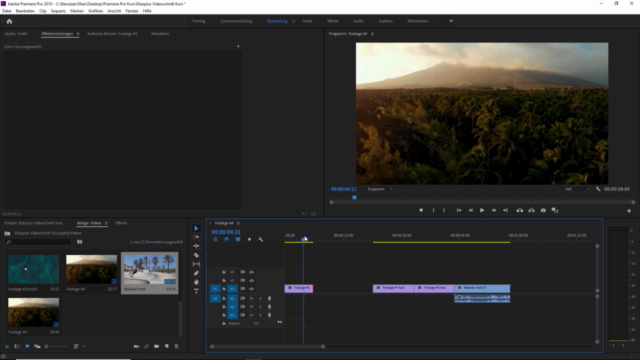
Task: Open Sequenz menu
Action: 58,11
